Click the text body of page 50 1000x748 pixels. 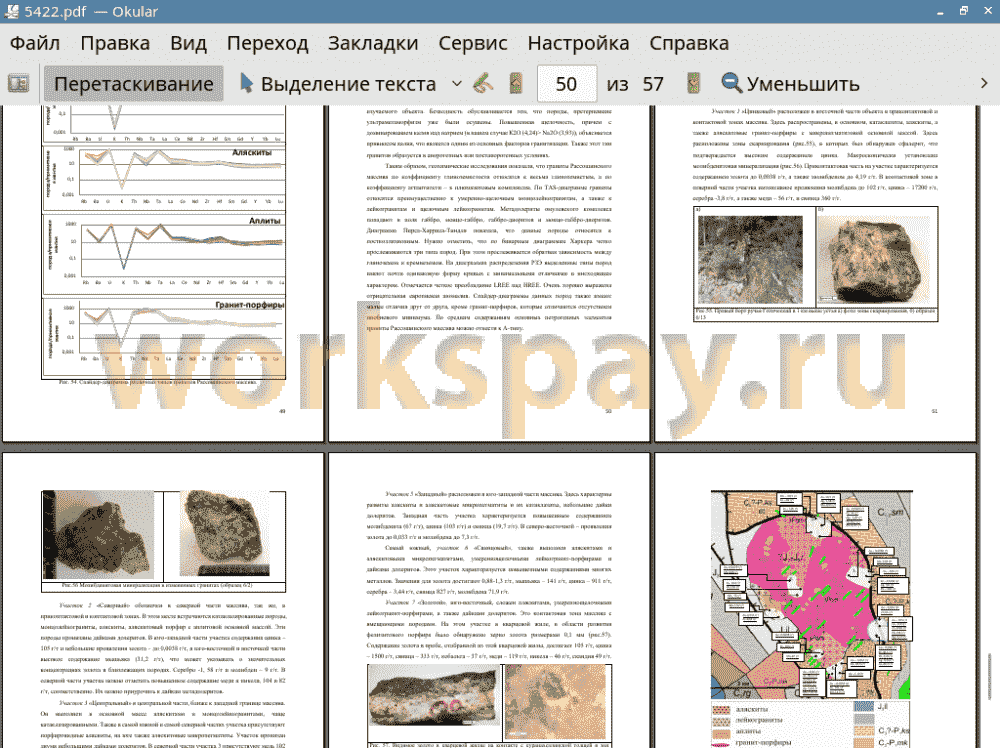(489, 219)
